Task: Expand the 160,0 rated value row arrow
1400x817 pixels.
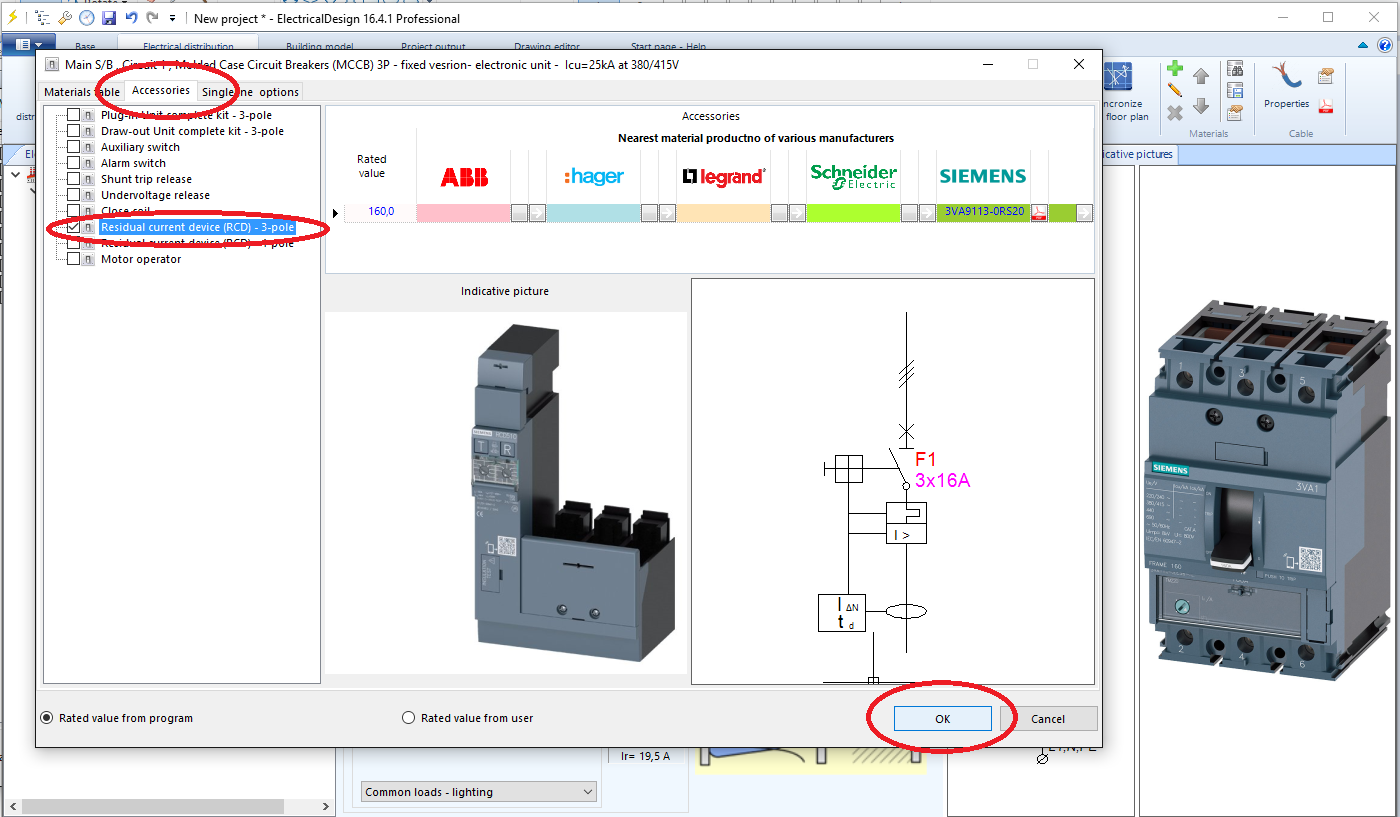Action: [x=336, y=212]
